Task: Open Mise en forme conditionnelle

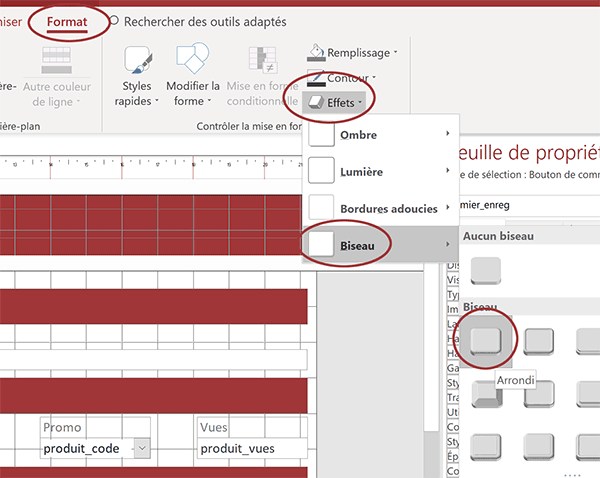Action: click(x=262, y=77)
